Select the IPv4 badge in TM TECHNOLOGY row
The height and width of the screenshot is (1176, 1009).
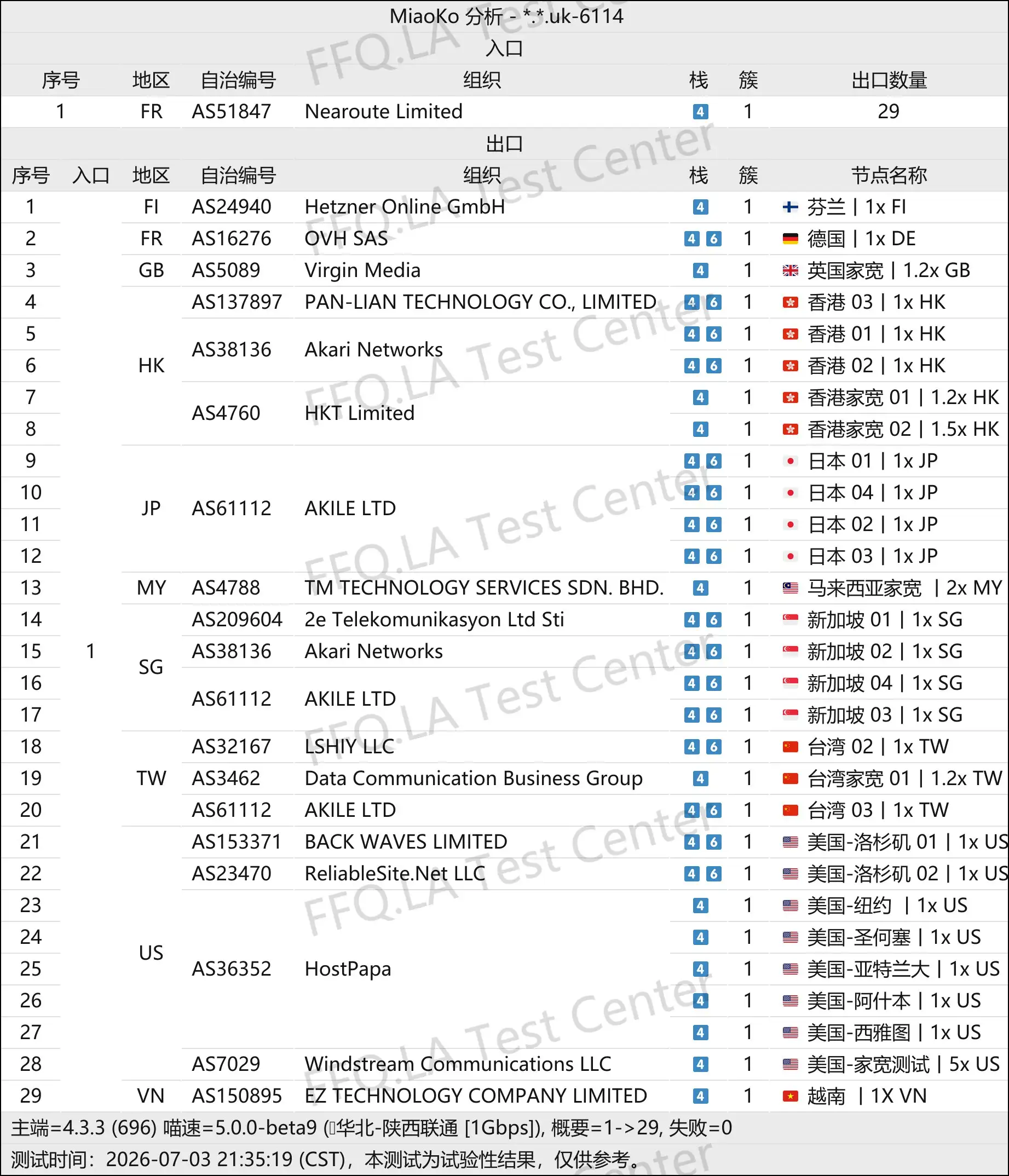(x=700, y=588)
